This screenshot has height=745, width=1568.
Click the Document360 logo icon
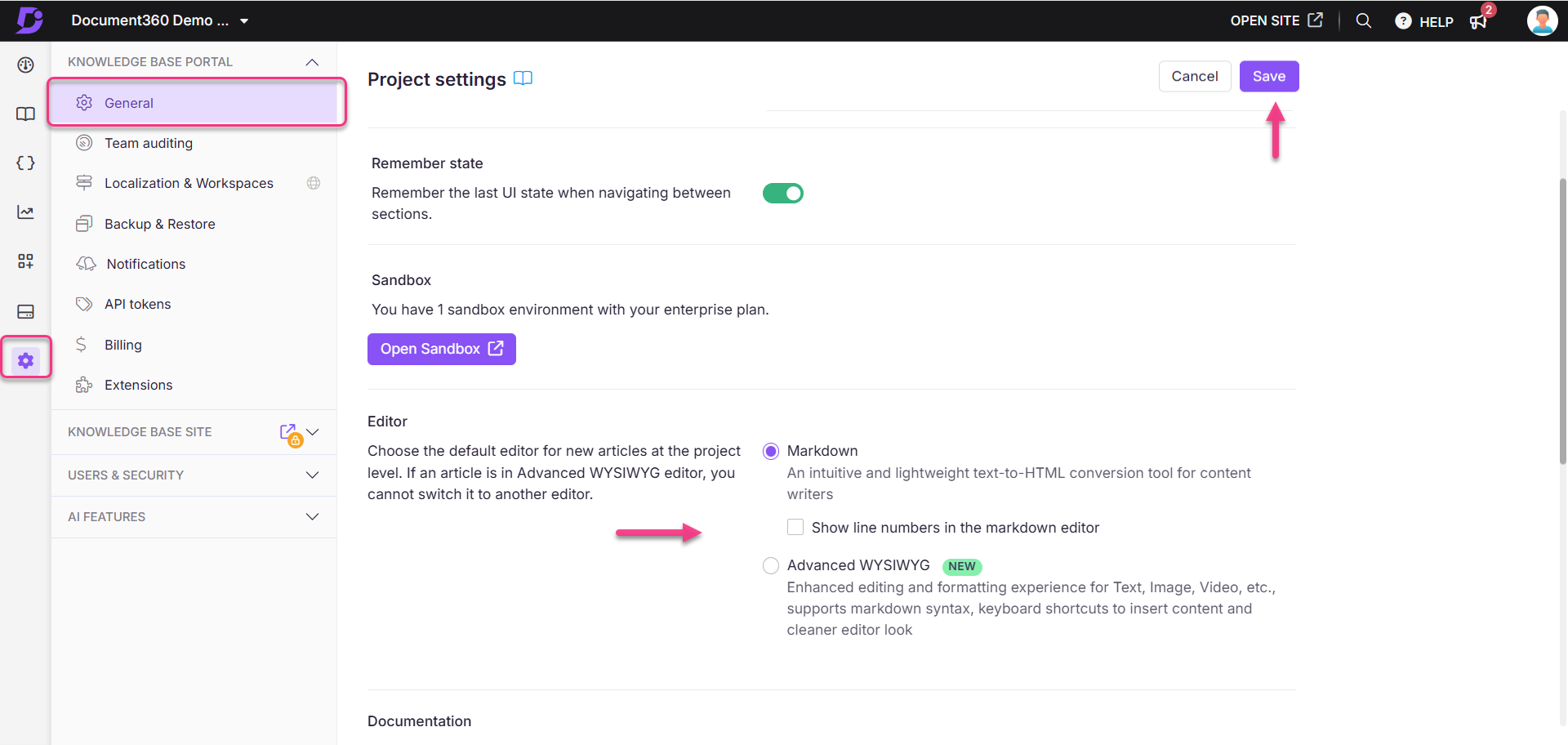click(29, 20)
